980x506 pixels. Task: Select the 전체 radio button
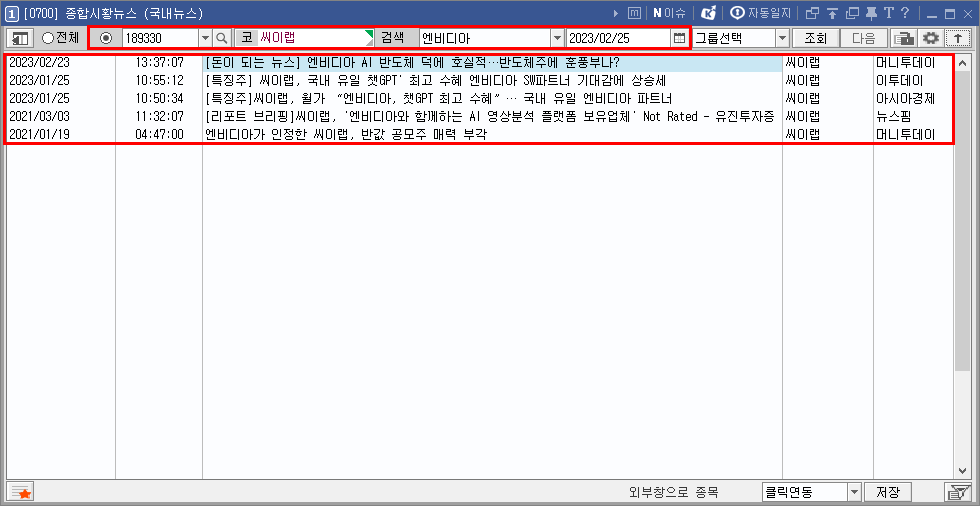[x=61, y=38]
